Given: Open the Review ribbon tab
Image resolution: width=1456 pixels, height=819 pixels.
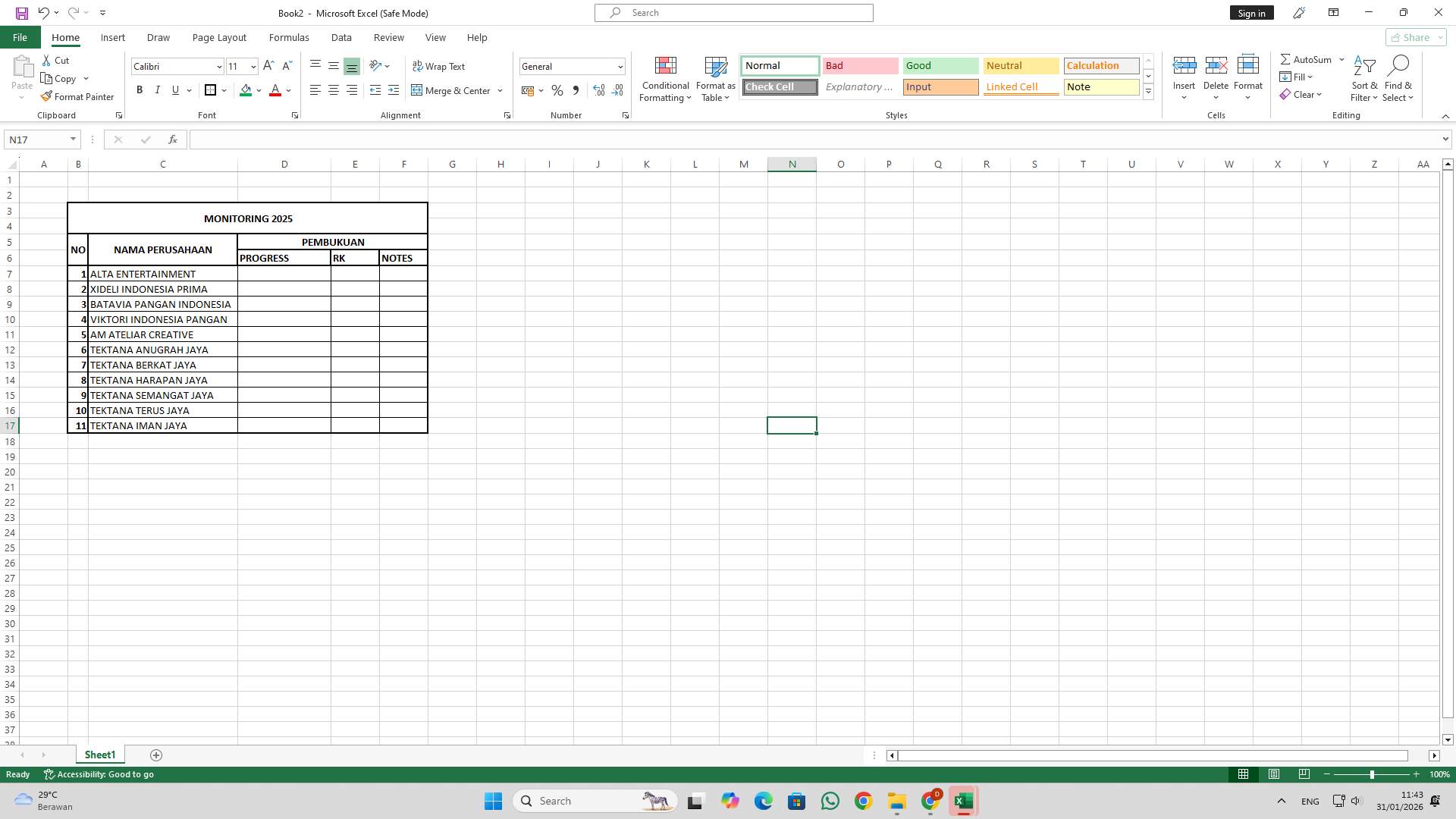Looking at the screenshot, I should (388, 37).
